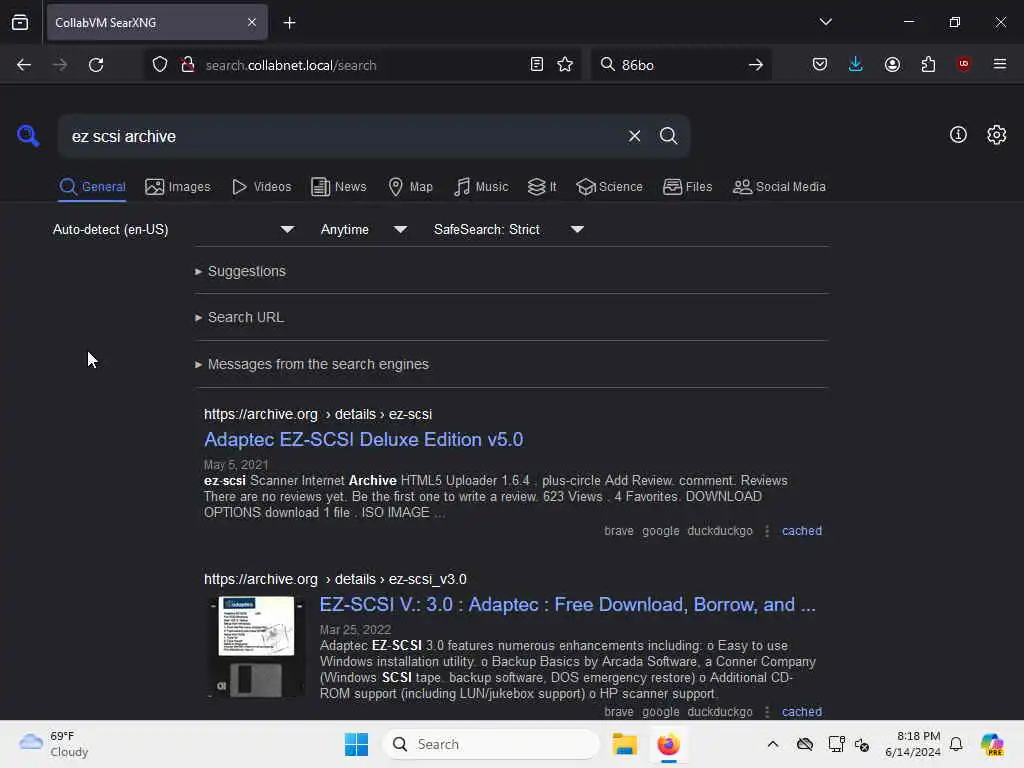Screen dimensions: 1024x768
Task: Go back to the previous page
Action: point(24,65)
